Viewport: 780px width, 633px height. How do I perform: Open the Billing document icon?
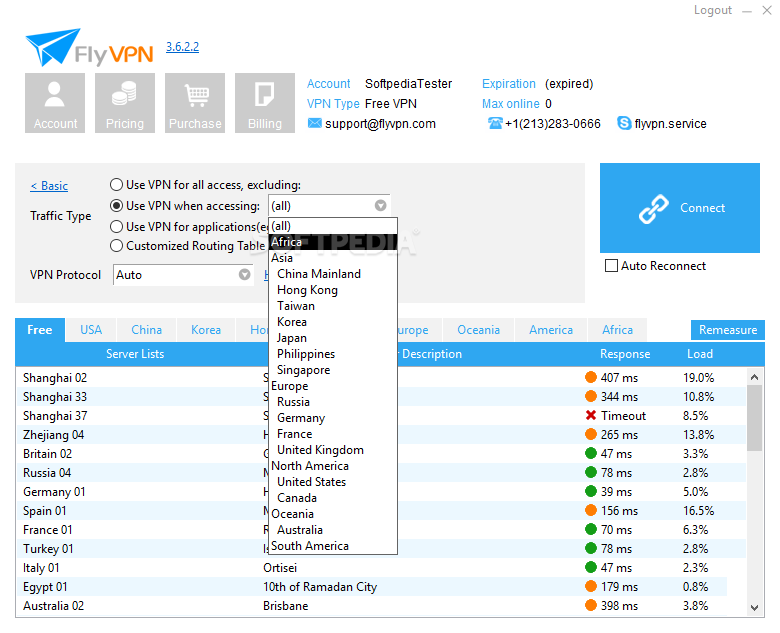point(265,103)
